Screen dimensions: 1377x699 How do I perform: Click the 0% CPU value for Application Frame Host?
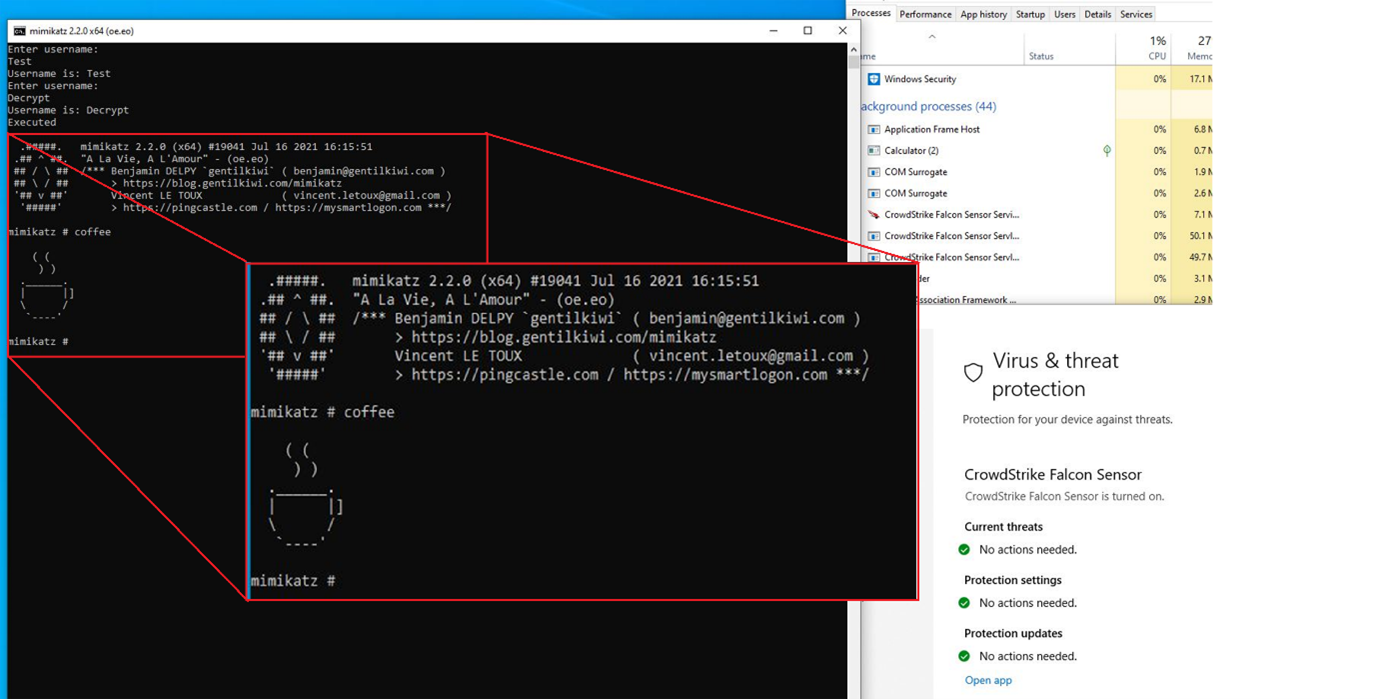click(1159, 129)
